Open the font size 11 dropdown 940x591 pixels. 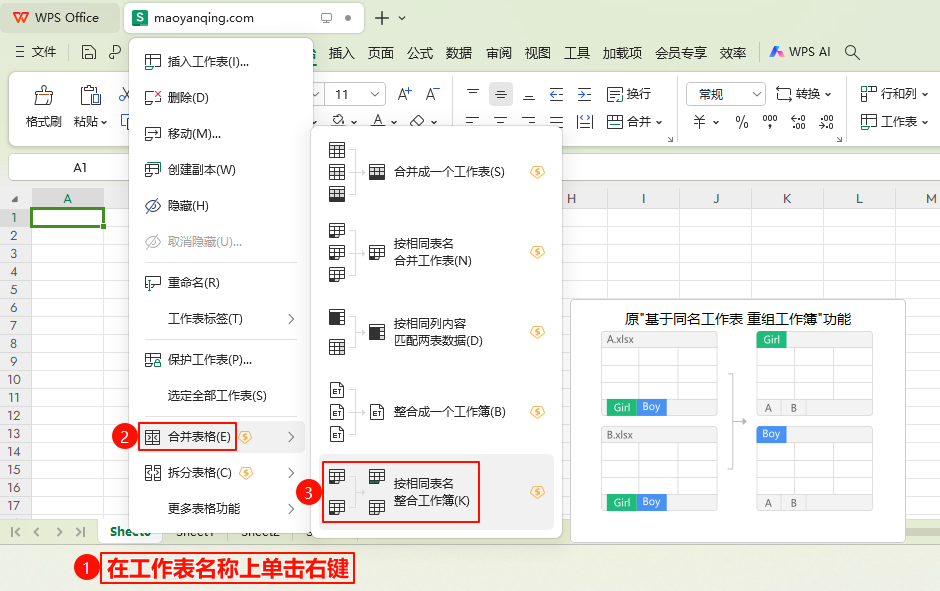357,94
